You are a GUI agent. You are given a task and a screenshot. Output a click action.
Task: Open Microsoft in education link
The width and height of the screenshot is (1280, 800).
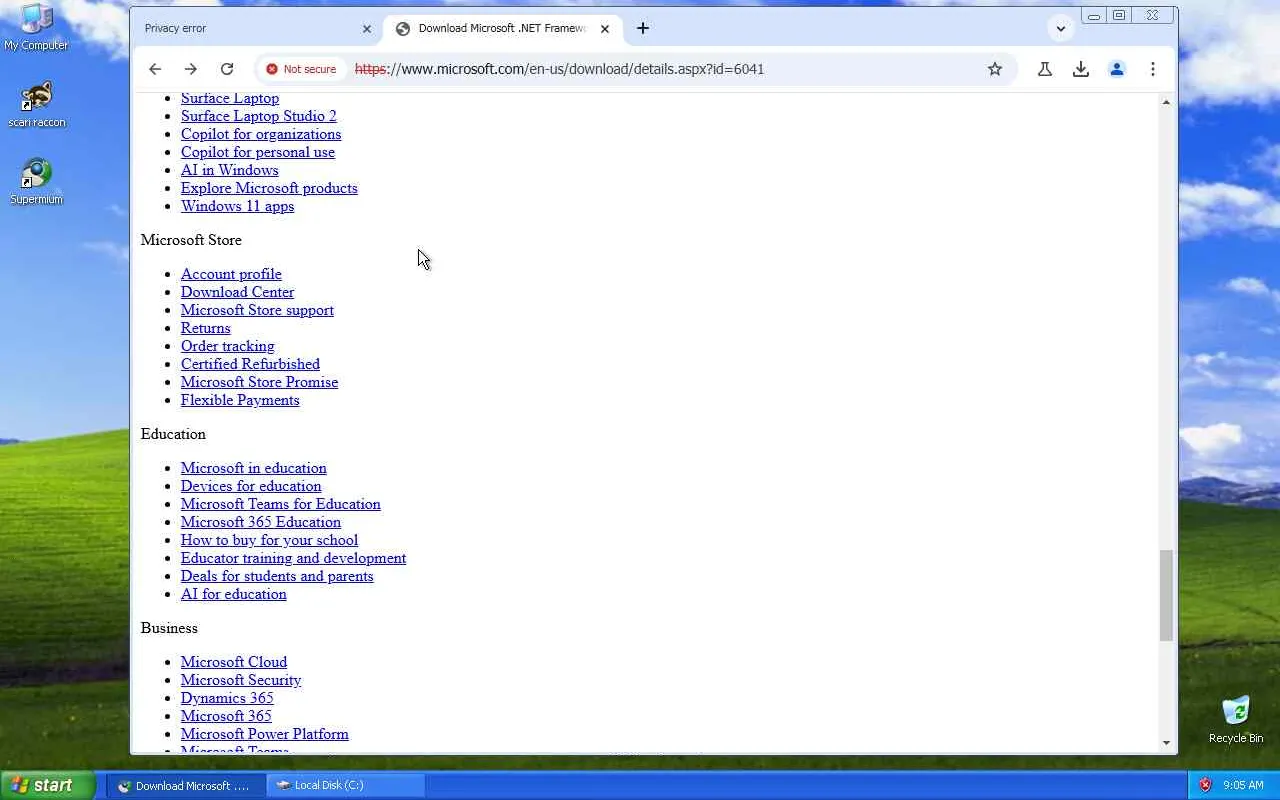tap(254, 468)
